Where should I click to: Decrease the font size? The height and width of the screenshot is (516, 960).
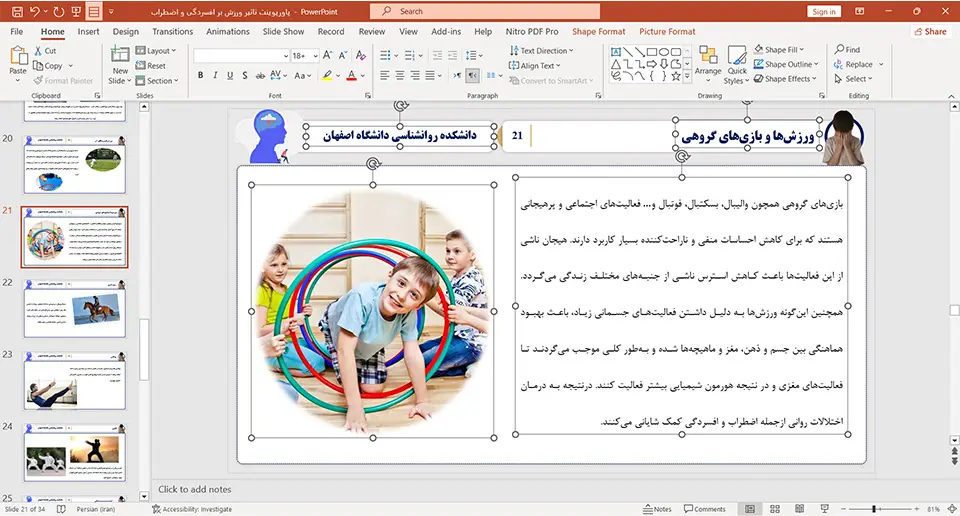(x=343, y=56)
